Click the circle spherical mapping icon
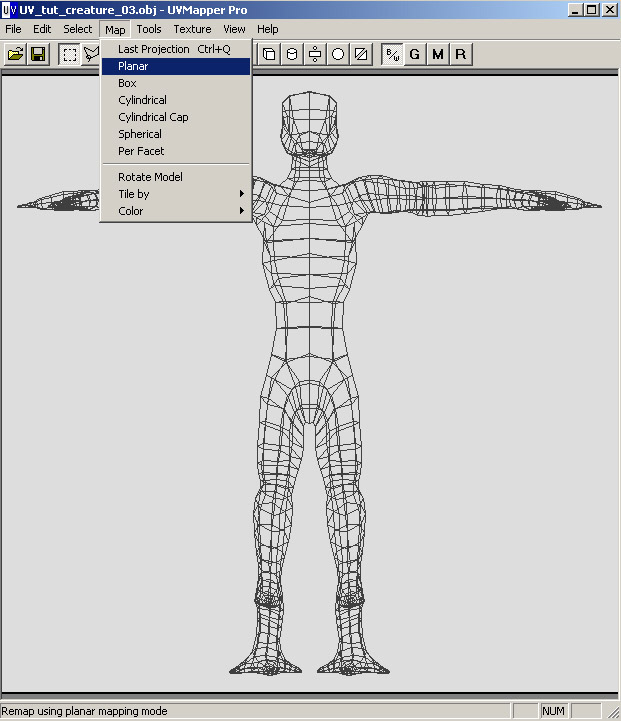The image size is (621, 721). coord(338,54)
